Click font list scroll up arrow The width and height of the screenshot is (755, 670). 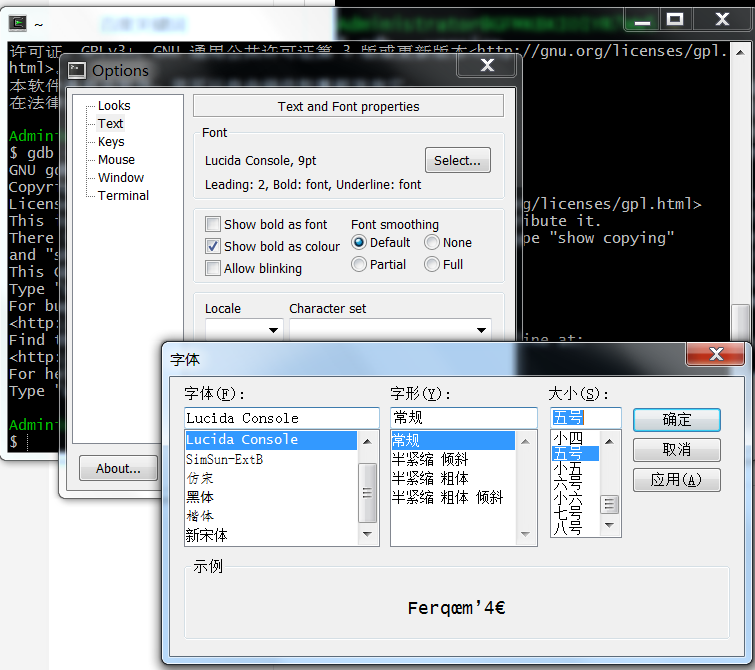(x=368, y=441)
